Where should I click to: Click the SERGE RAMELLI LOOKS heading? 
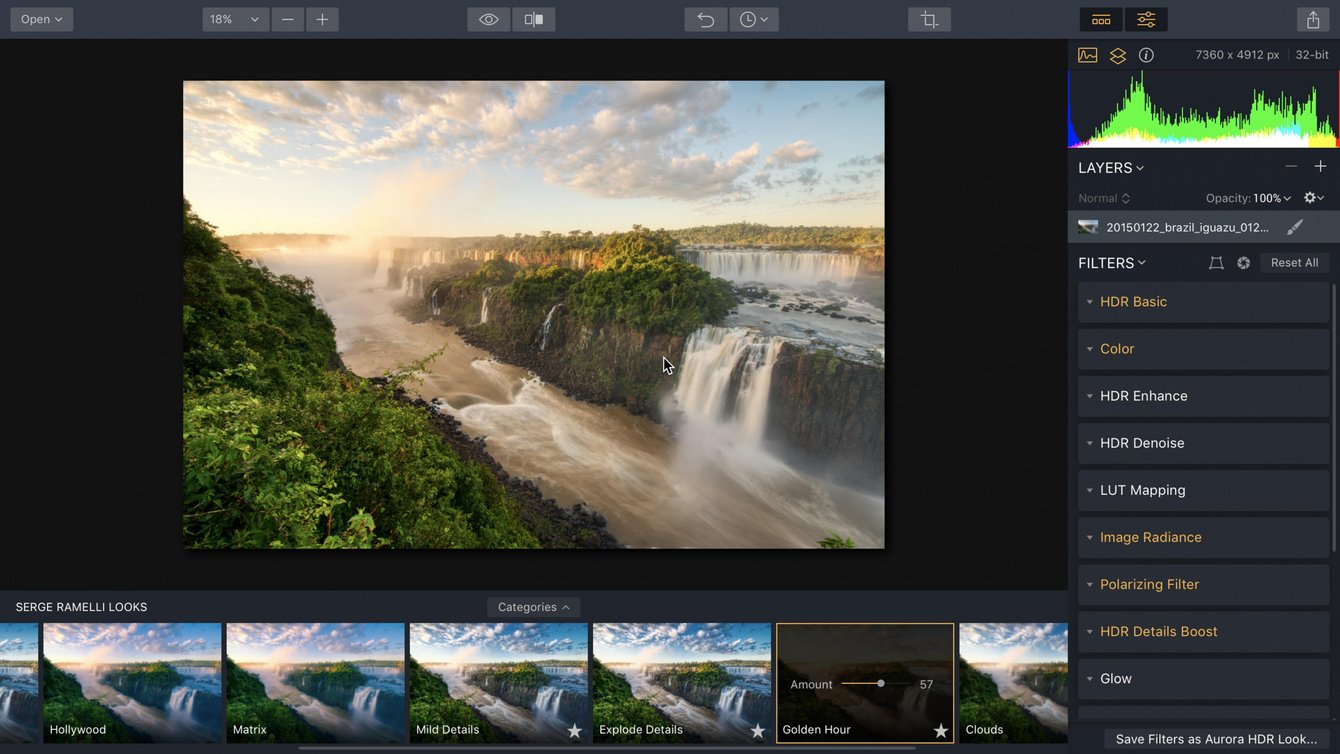pos(81,607)
